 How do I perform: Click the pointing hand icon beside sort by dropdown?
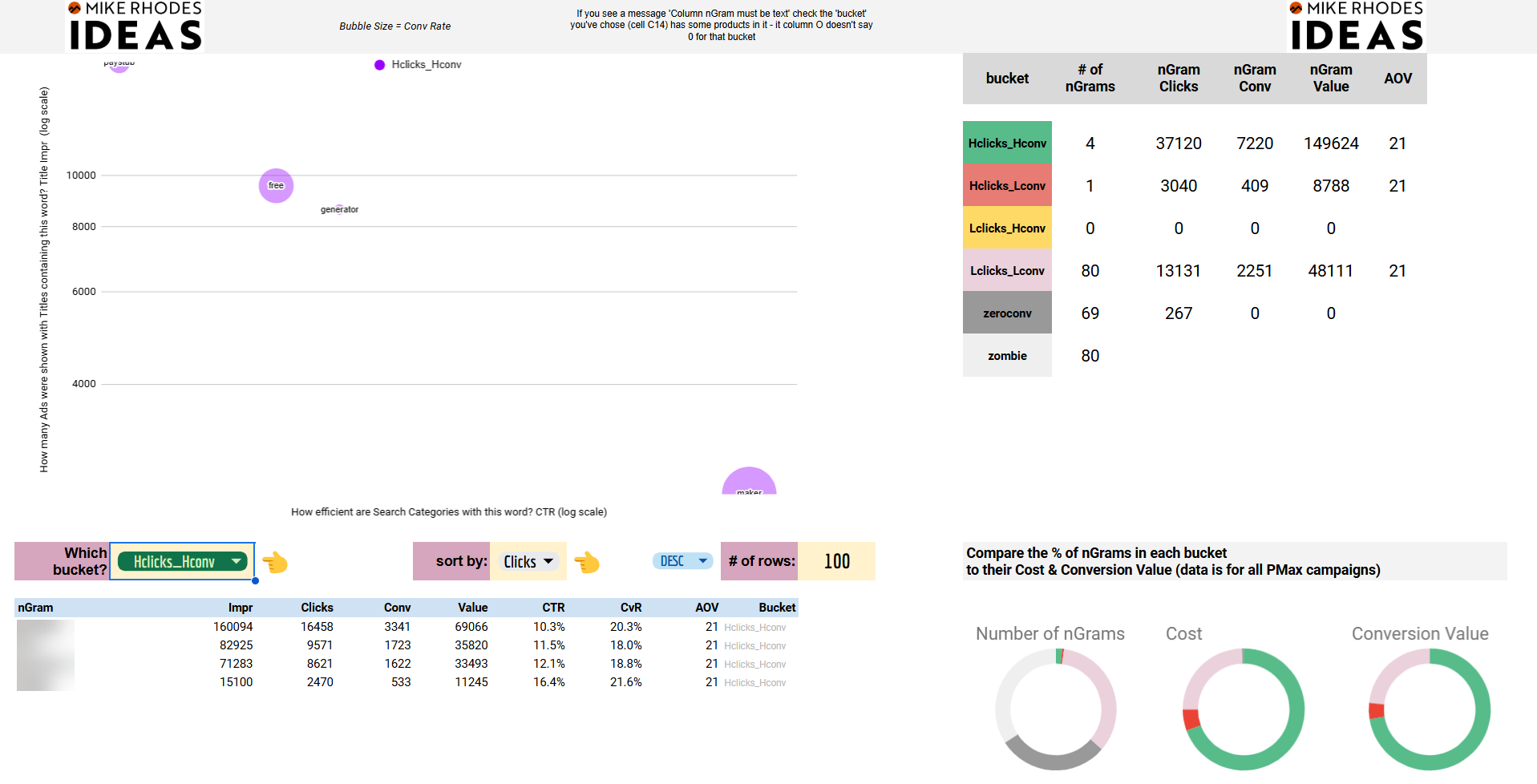(587, 562)
